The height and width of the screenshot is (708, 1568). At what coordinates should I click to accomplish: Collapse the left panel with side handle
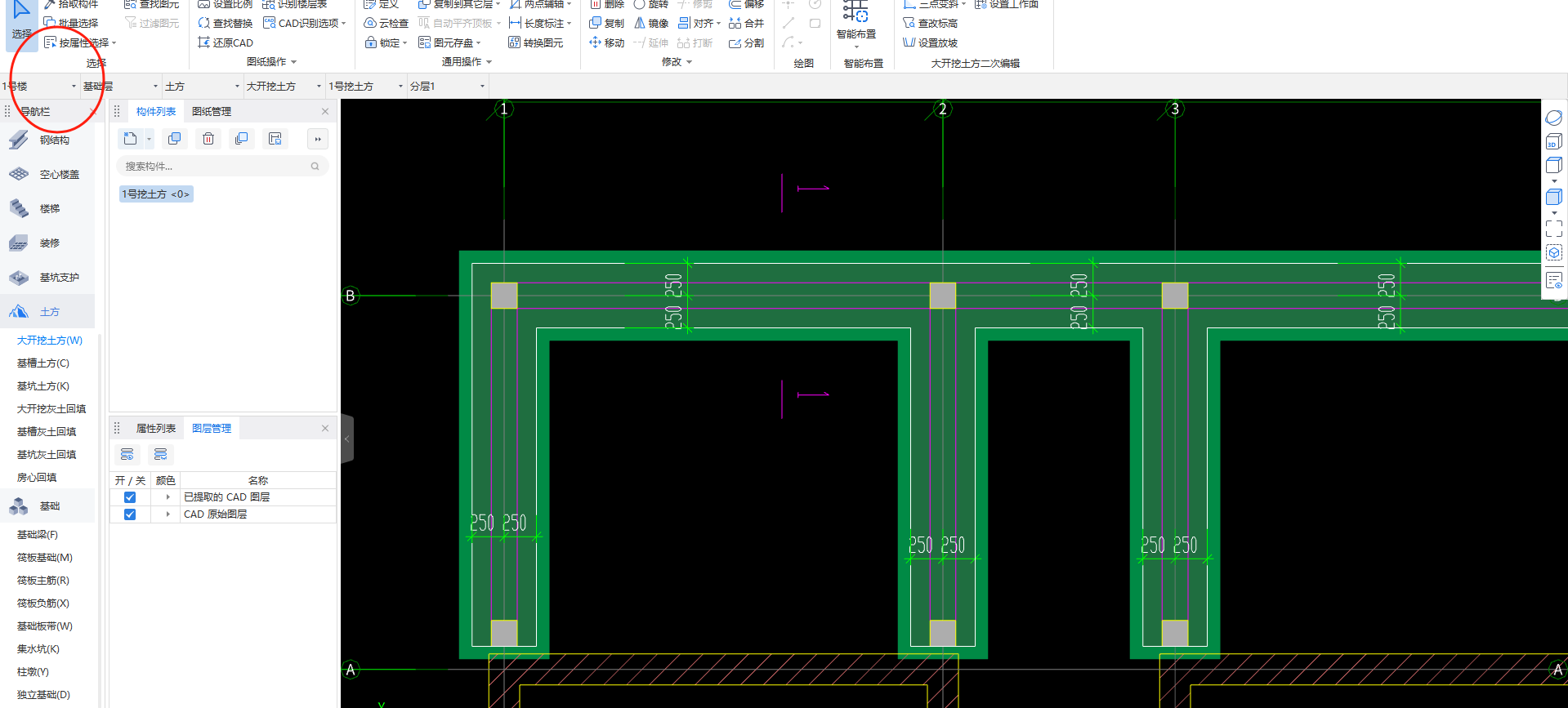point(347,439)
